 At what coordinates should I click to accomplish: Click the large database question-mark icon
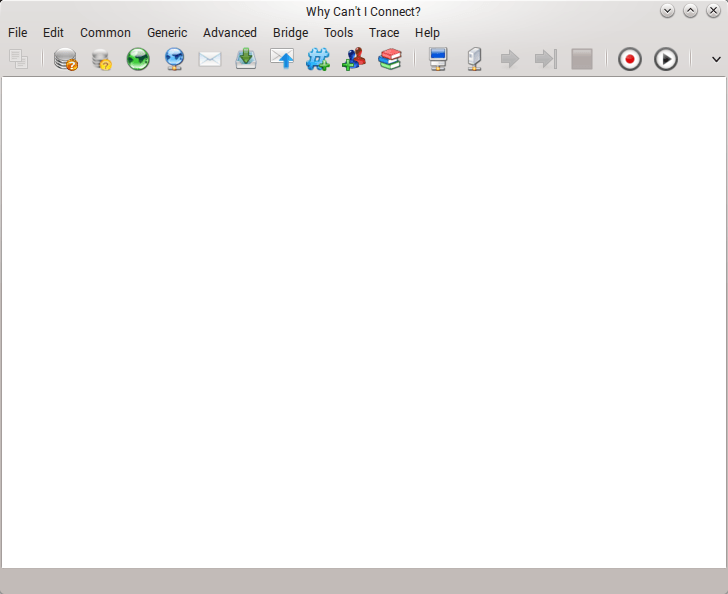pos(65,59)
